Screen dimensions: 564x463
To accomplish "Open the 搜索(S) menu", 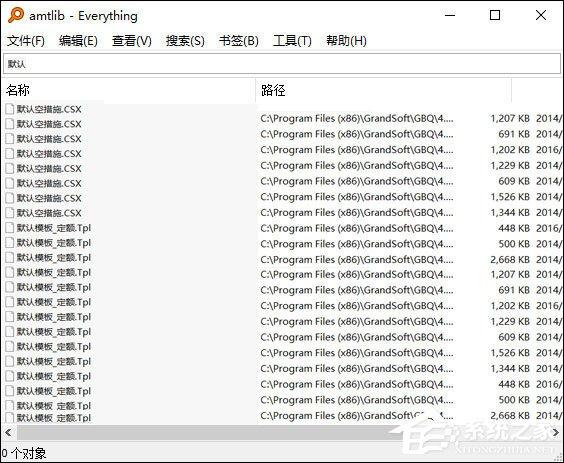I will [185, 41].
